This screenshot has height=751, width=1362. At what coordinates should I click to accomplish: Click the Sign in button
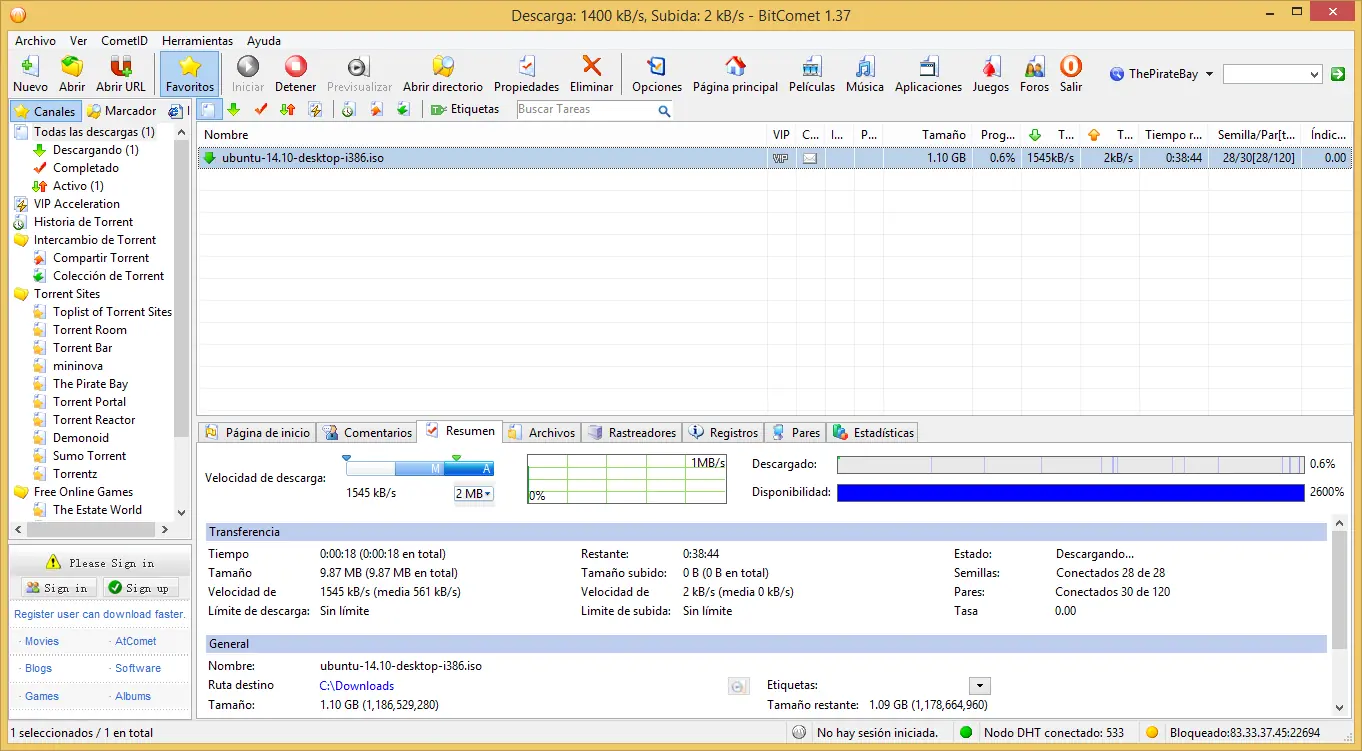pyautogui.click(x=59, y=588)
